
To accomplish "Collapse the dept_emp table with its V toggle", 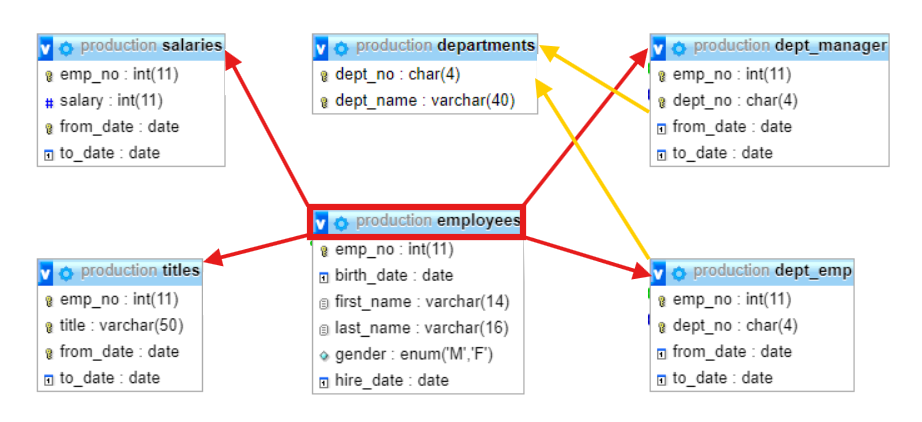I will point(659,273).
